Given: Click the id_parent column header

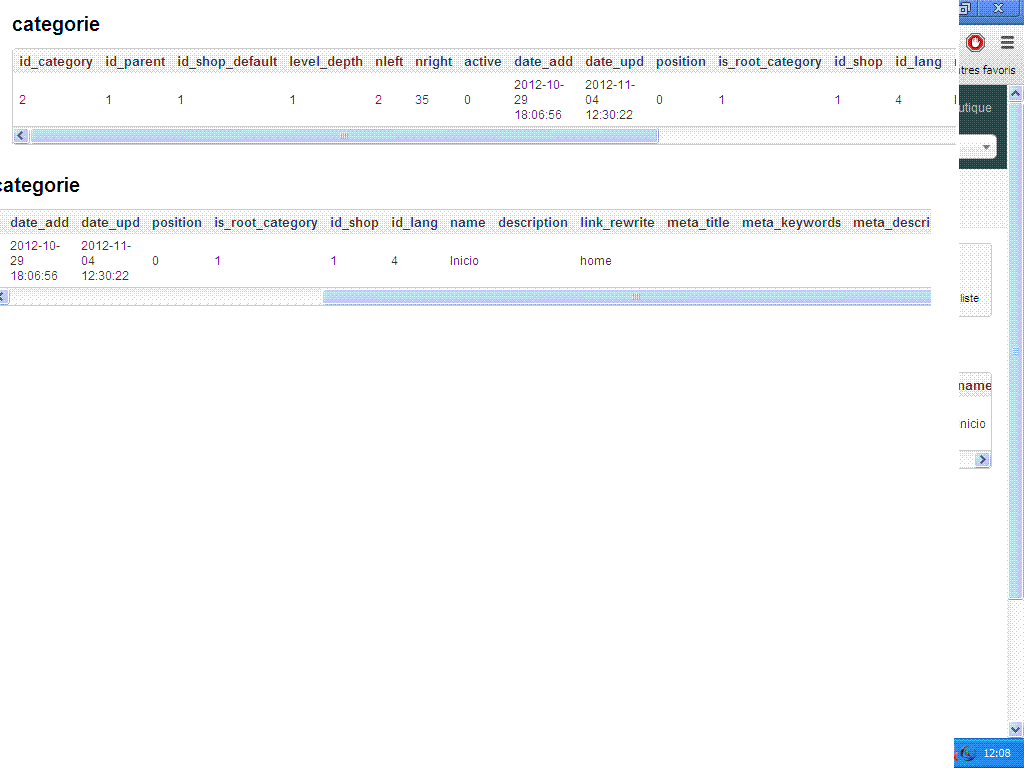Looking at the screenshot, I should [x=135, y=61].
